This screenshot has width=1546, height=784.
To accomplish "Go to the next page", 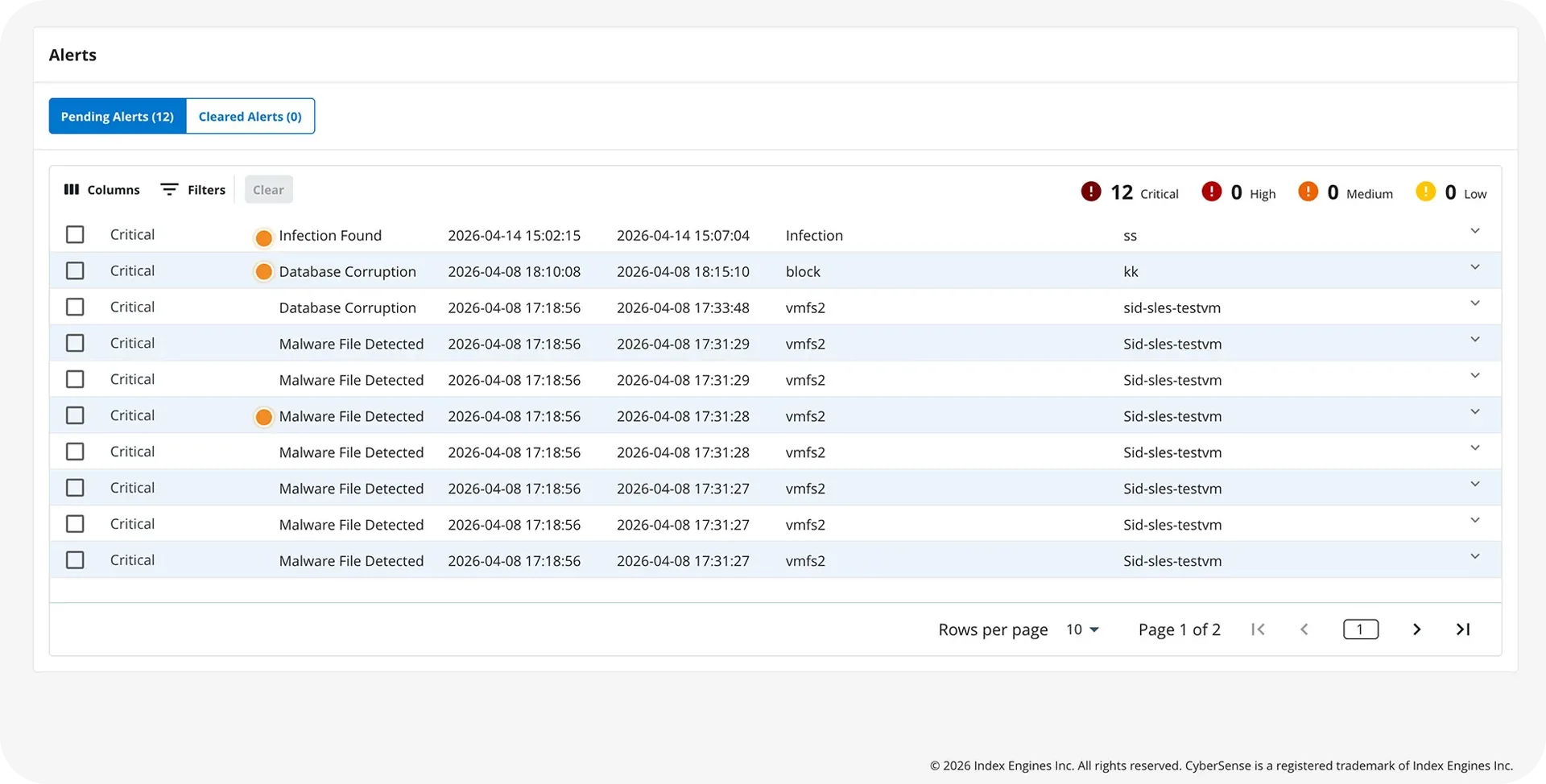I will pyautogui.click(x=1417, y=629).
